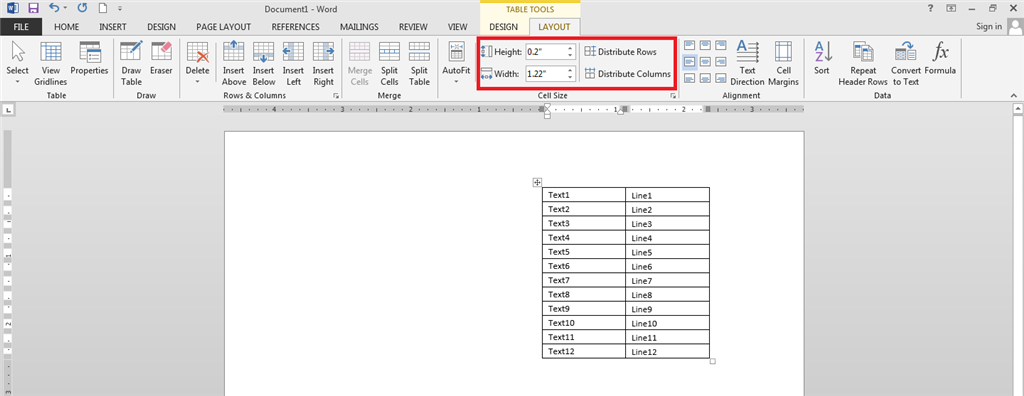1024x396 pixels.
Task: Click the Sort icon
Action: click(822, 58)
